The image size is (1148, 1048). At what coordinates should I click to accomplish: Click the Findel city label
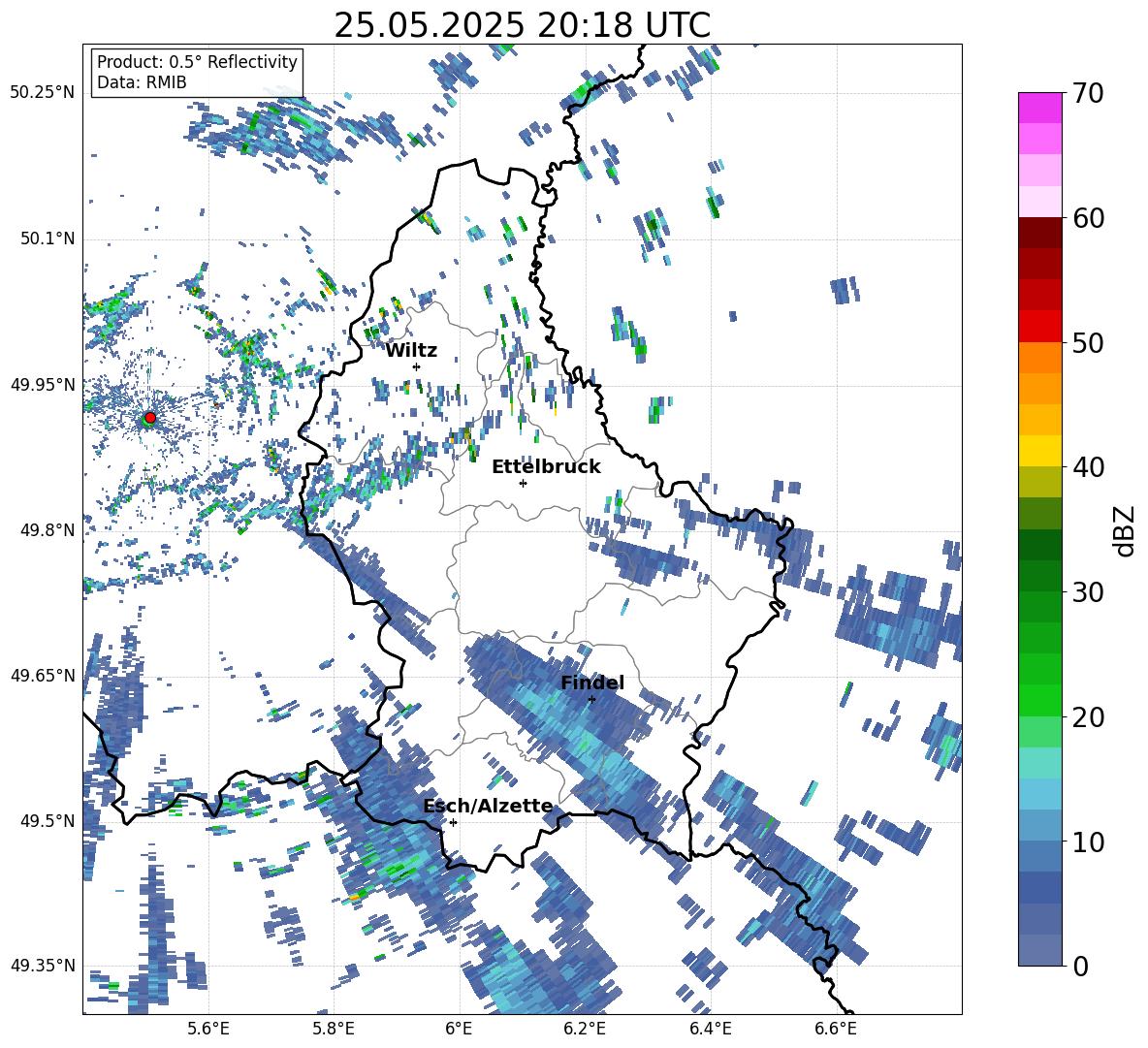pyautogui.click(x=592, y=683)
